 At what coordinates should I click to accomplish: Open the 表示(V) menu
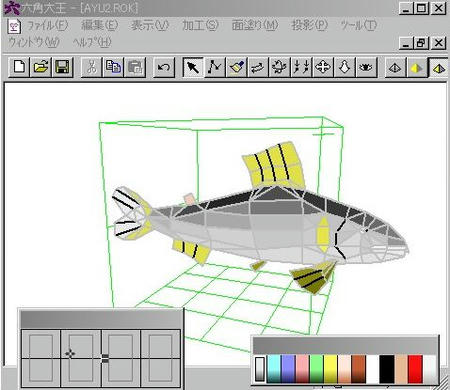150,25
